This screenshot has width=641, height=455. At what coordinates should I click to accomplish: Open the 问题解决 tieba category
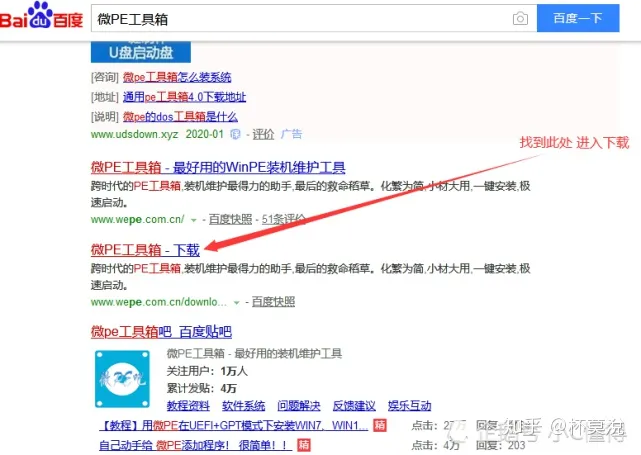[x=298, y=406]
